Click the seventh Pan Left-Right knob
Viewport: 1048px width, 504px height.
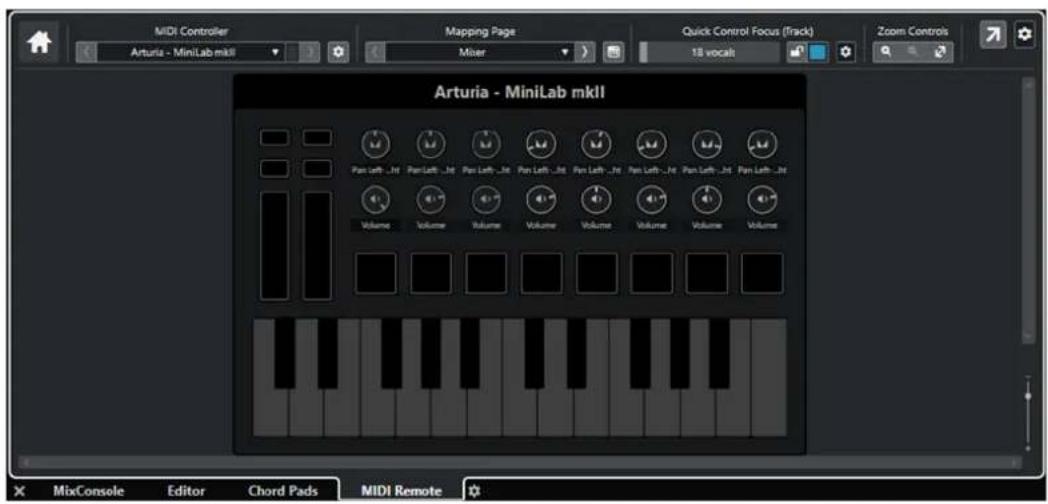706,144
